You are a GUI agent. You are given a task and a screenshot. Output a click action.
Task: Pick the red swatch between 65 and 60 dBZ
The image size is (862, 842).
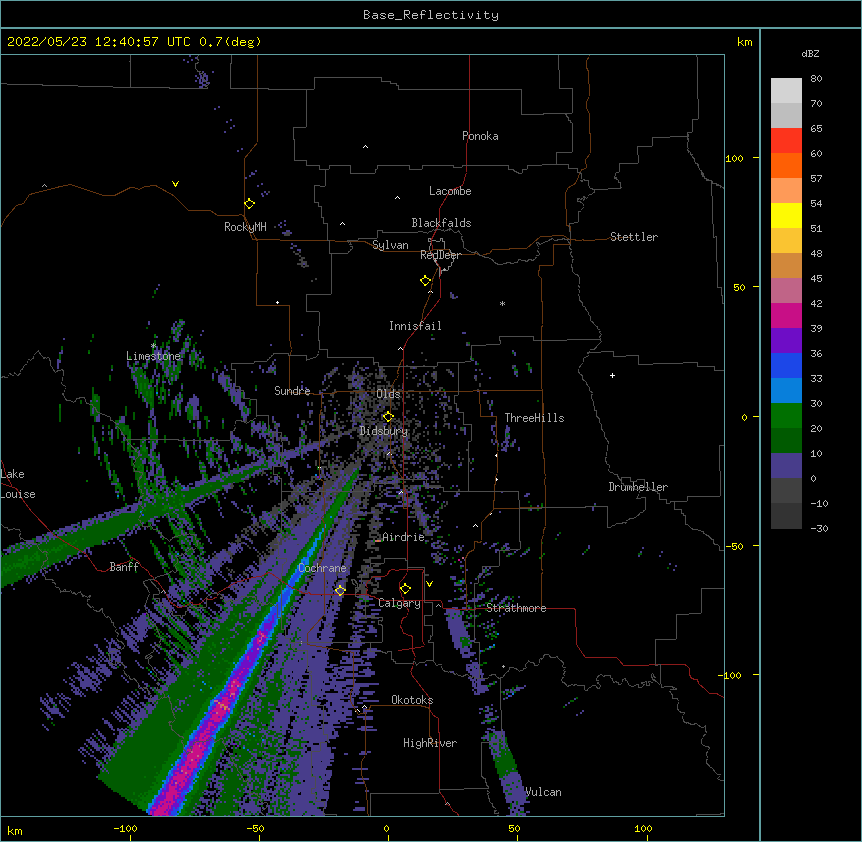point(786,140)
